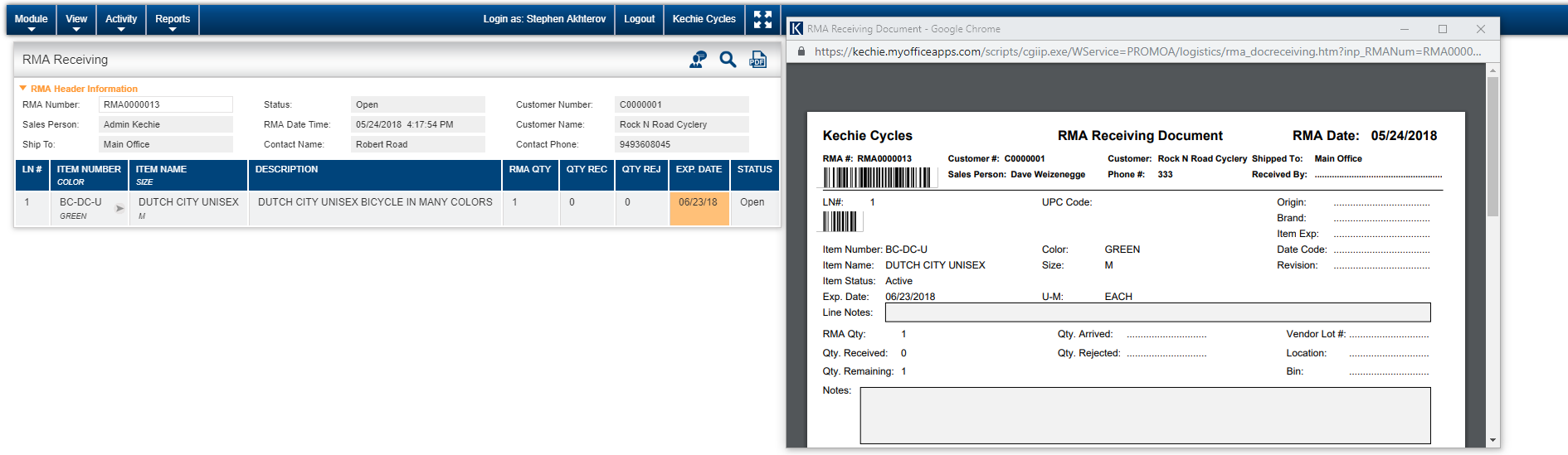The image size is (1568, 455).
Task: Click the Exp. Date 06/23/2018 in the document
Action: (910, 297)
